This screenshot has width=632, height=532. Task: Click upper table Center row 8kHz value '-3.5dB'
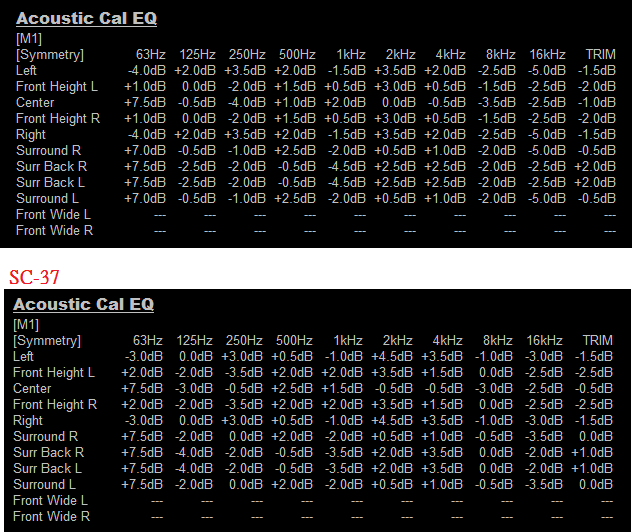point(497,103)
